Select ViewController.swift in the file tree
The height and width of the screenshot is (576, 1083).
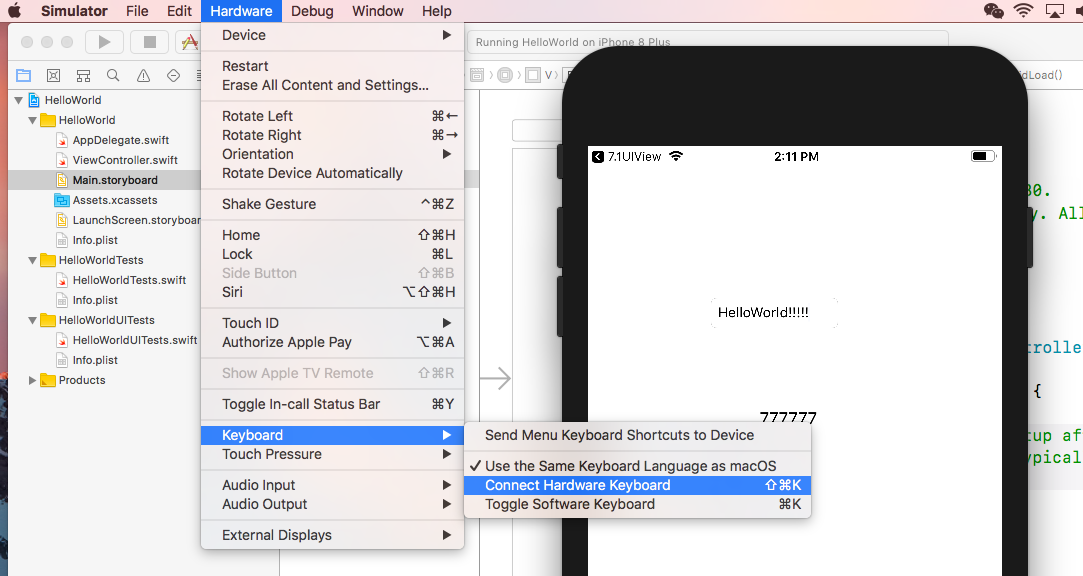click(x=125, y=160)
